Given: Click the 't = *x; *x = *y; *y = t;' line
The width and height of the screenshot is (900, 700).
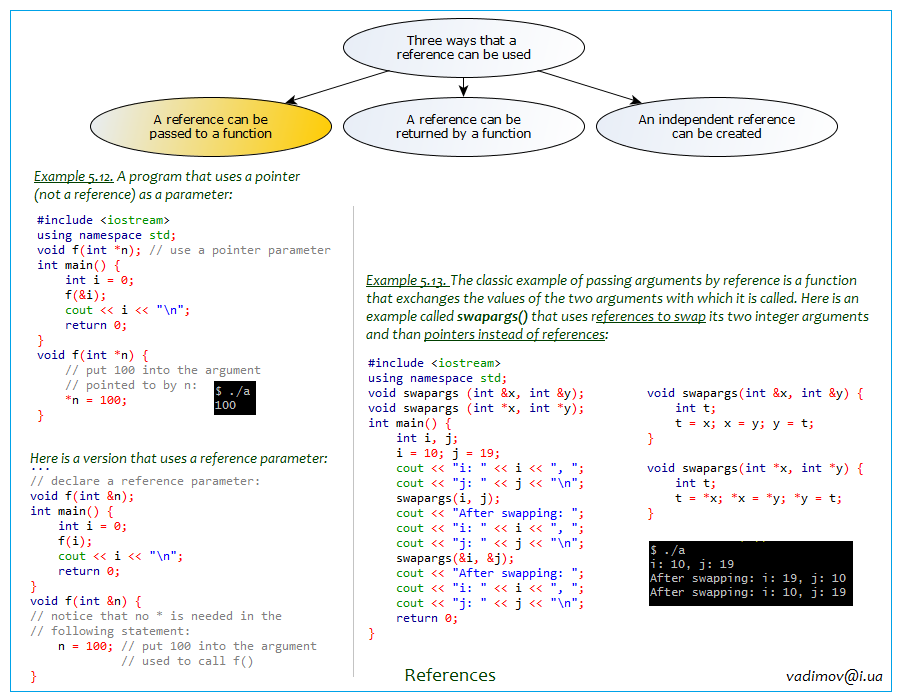Looking at the screenshot, I should point(758,498).
